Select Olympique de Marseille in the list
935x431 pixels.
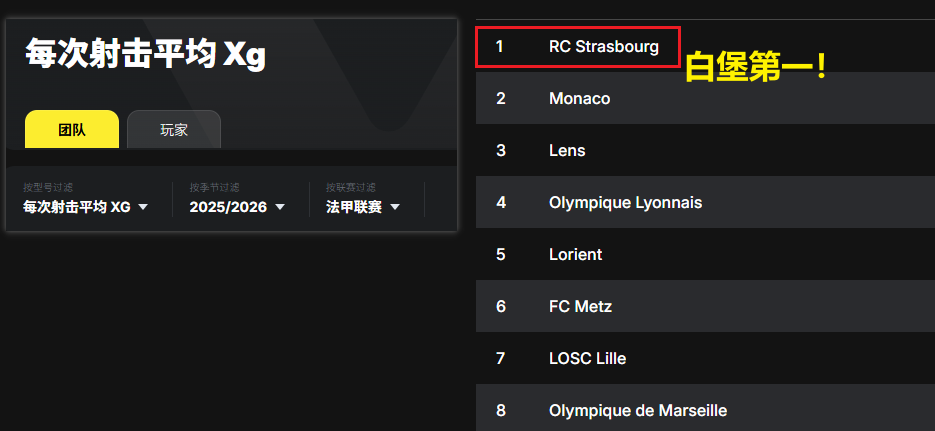[637, 410]
